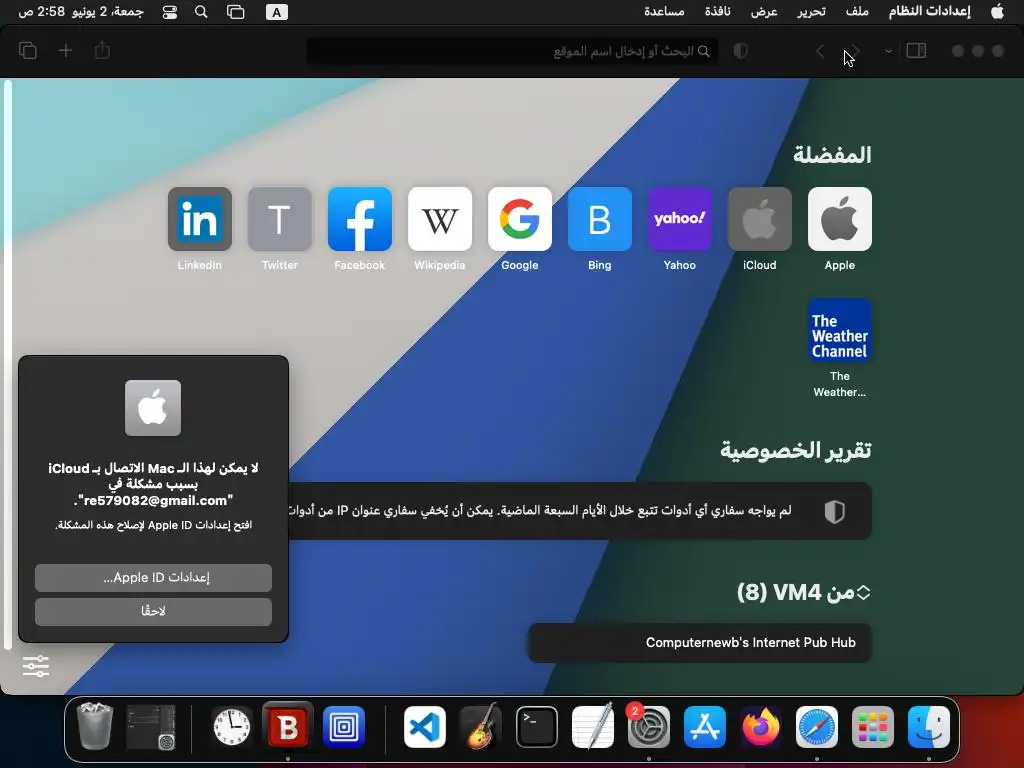
Task: Open the Yahoo favorite
Action: [680, 219]
